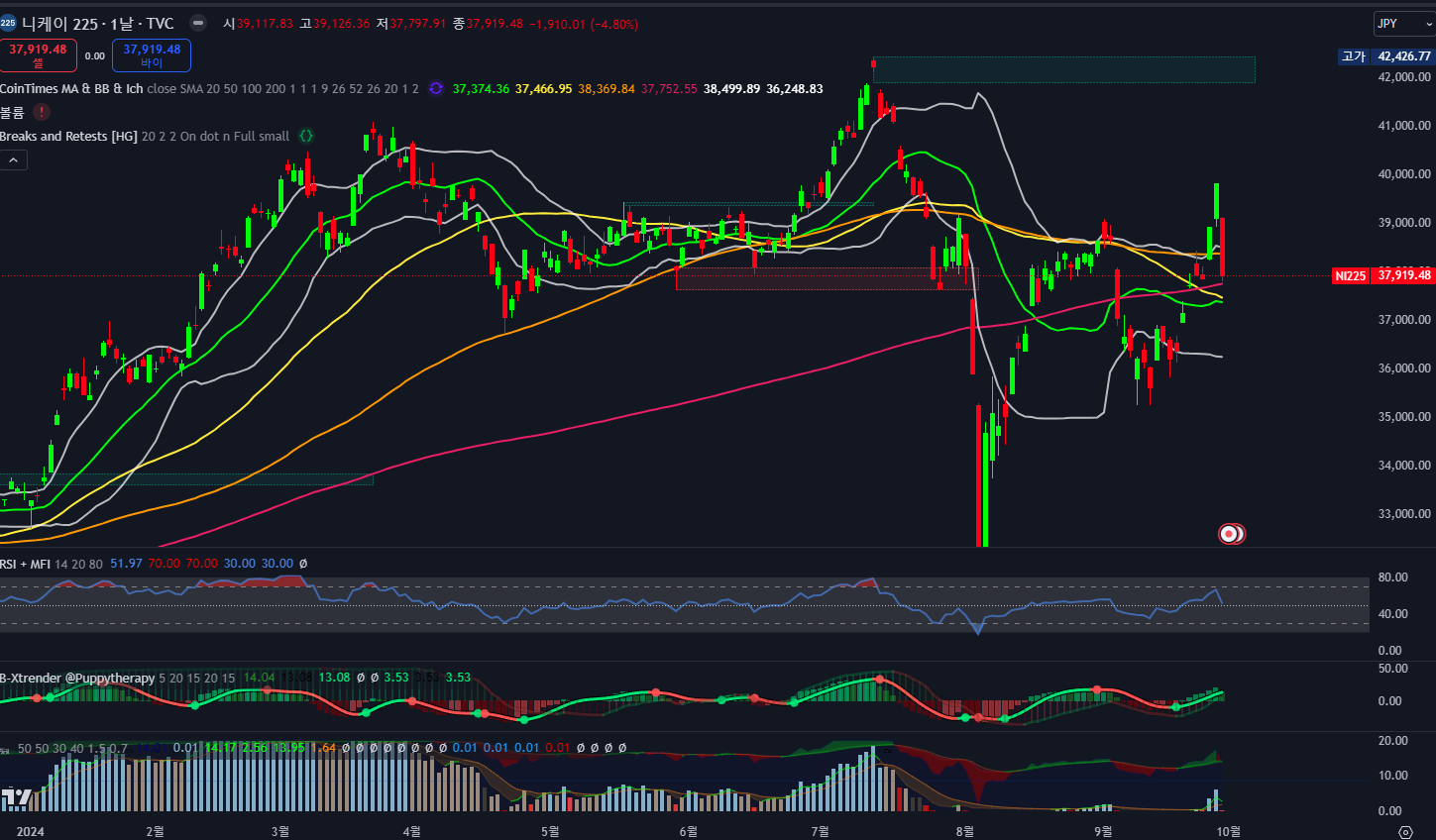Select the RSI + MFI indicator title

coord(26,564)
